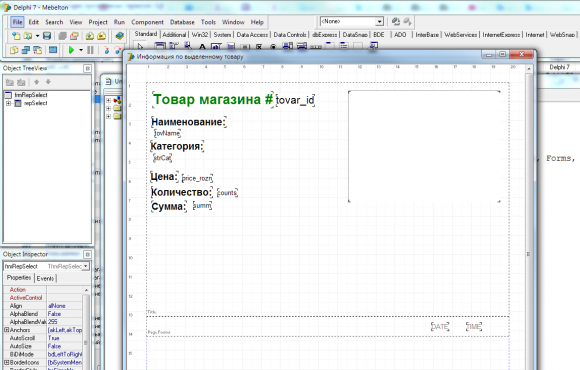Click the Save floppy disk icon
580x370 pixels.
click(x=47, y=36)
